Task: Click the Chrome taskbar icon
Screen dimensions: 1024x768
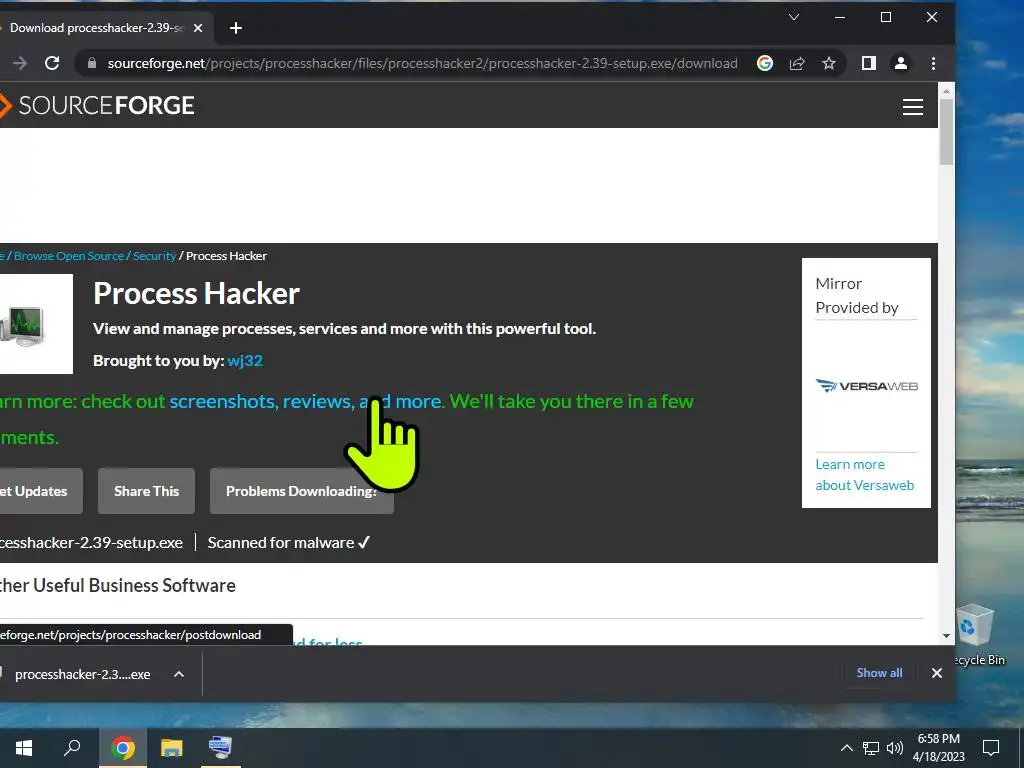Action: click(123, 748)
